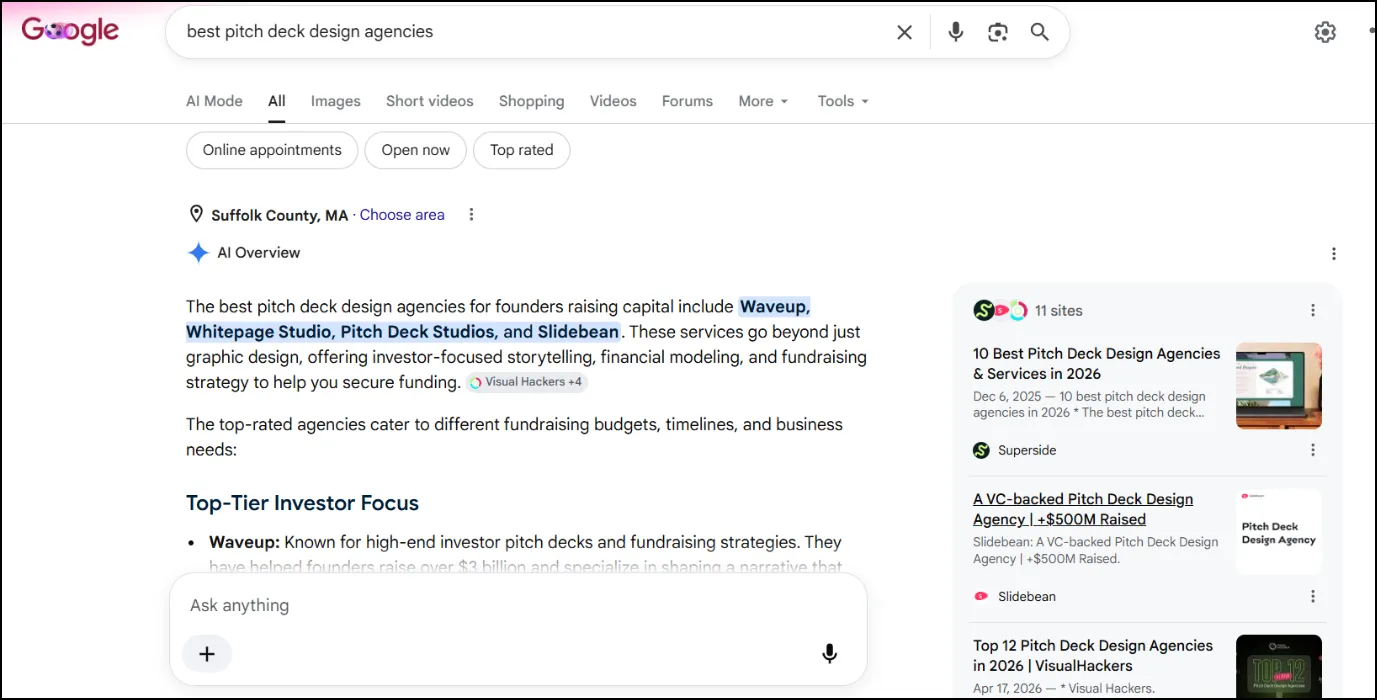Open three-dot menu for the Superside source
This screenshot has width=1384, height=700.
[x=1313, y=450]
